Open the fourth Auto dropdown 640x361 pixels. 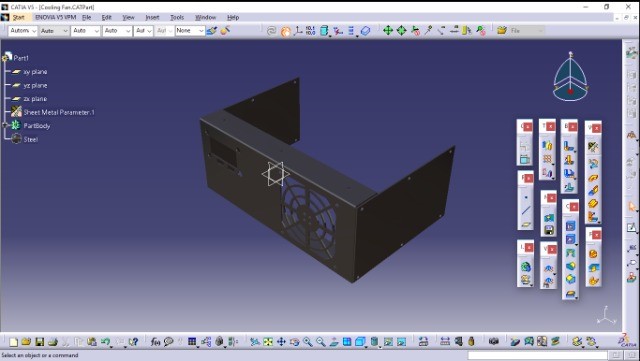click(117, 31)
